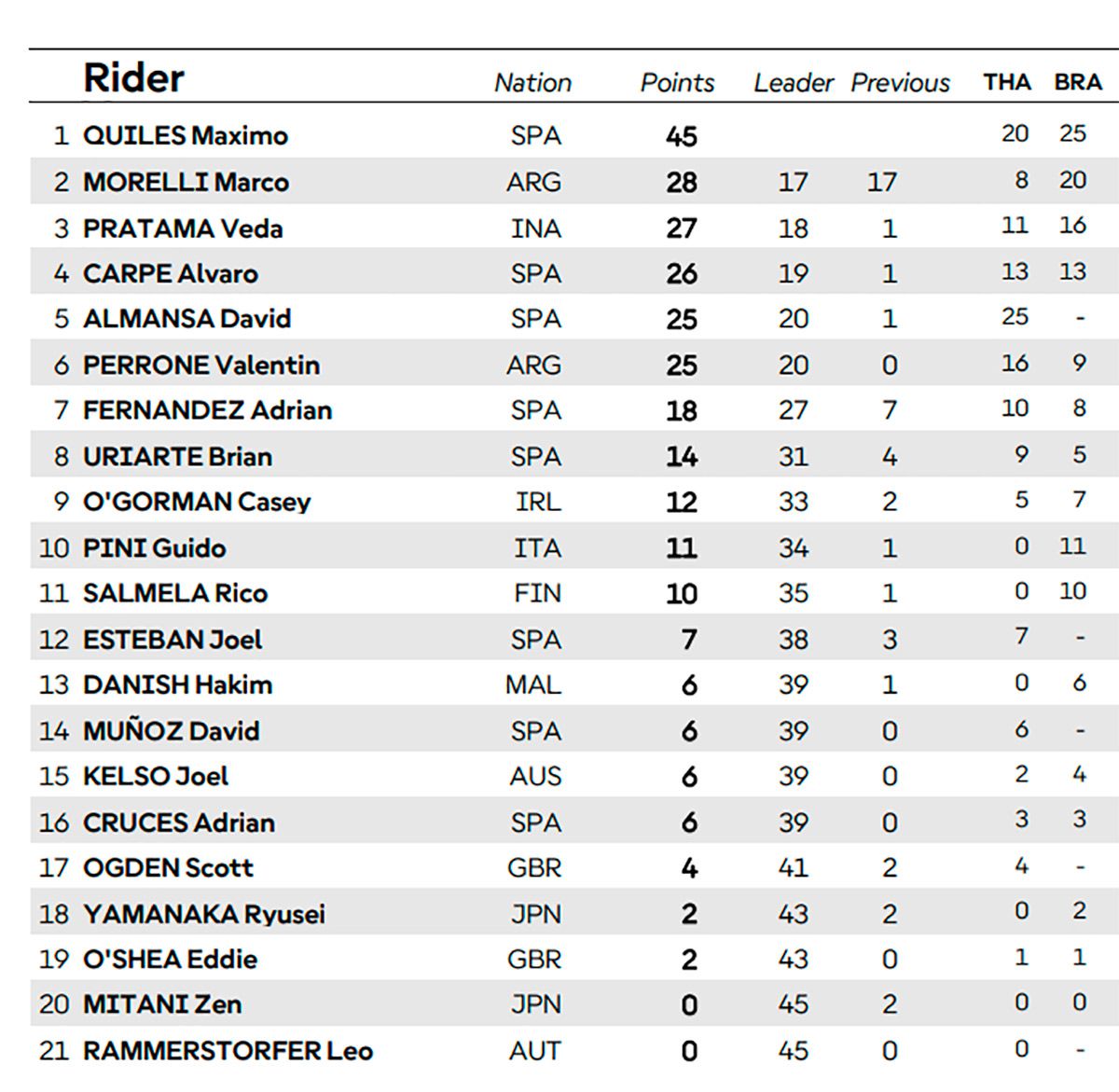The height and width of the screenshot is (1092, 1119).
Task: Select rider FERNANDEZ Adrian row
Action: pyautogui.click(x=207, y=410)
